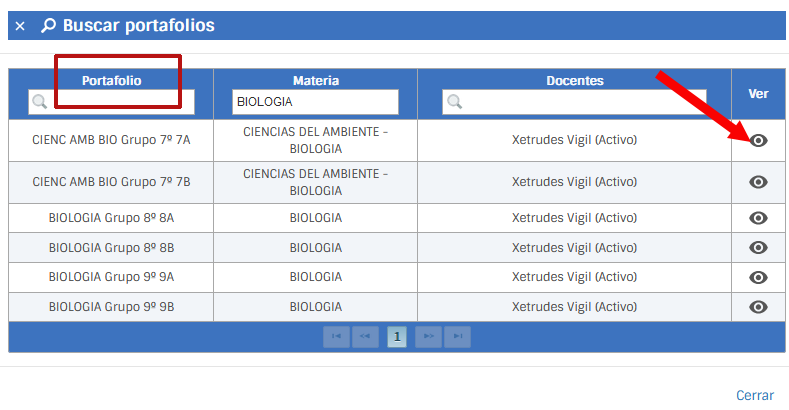Show BIOLOGIA Grupo 9º 9B portfolio details
The width and height of the screenshot is (789, 410).
tap(759, 307)
